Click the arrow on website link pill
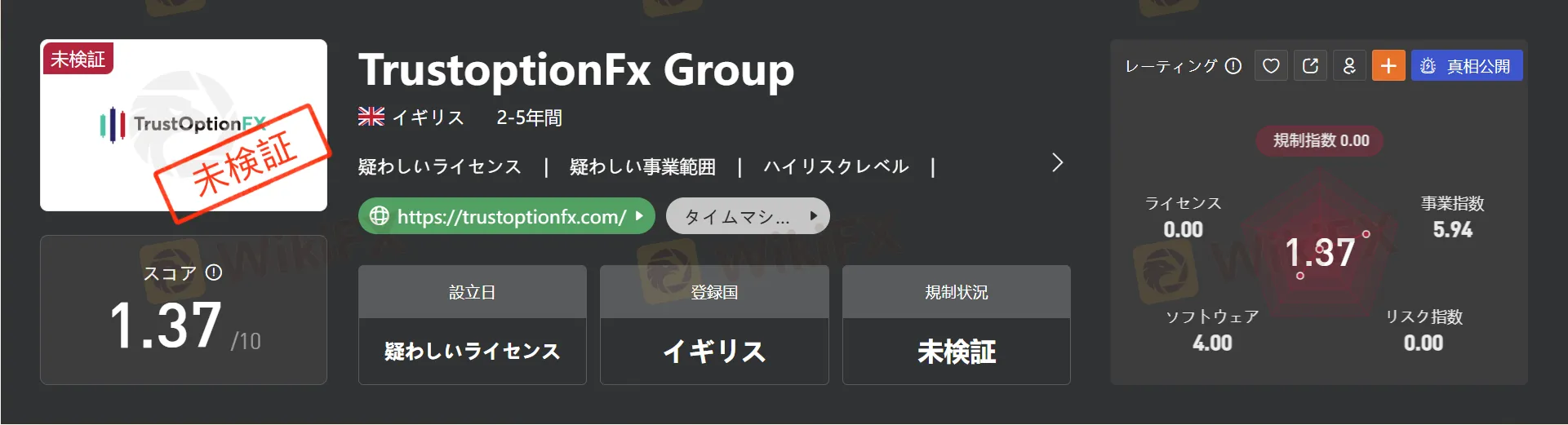Screen dimensions: 1568x425 point(640,216)
